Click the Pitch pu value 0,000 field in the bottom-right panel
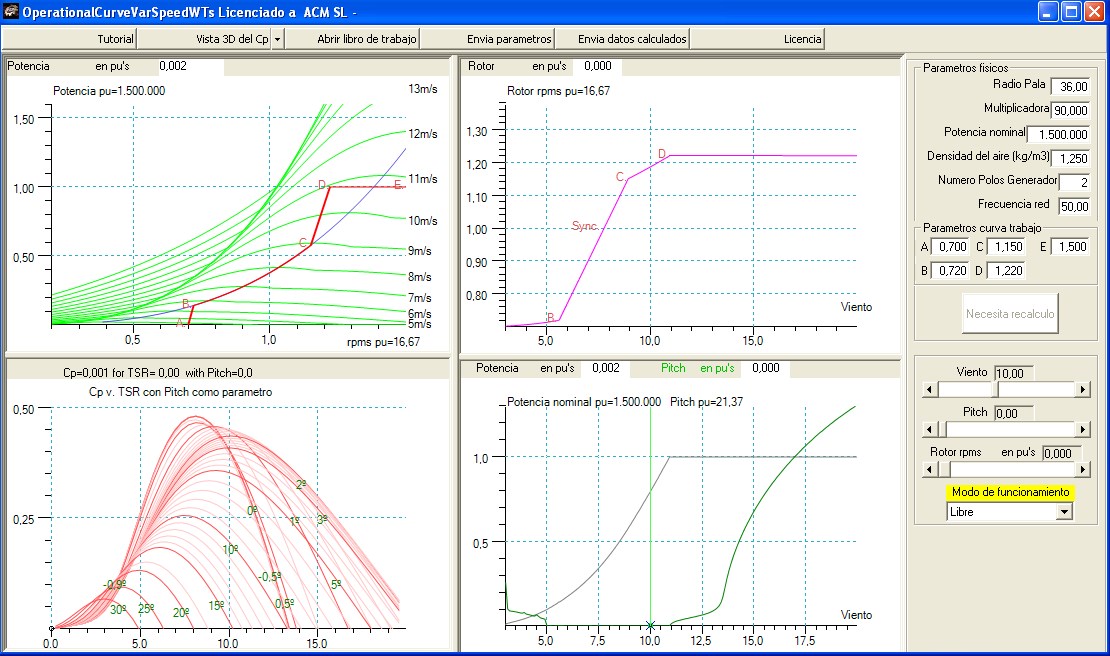1110x656 pixels. pyautogui.click(x=766, y=368)
